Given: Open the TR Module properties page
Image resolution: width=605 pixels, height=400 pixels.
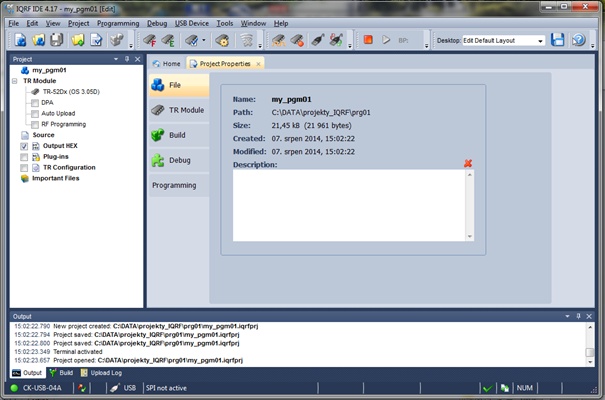Looking at the screenshot, I should [179, 110].
